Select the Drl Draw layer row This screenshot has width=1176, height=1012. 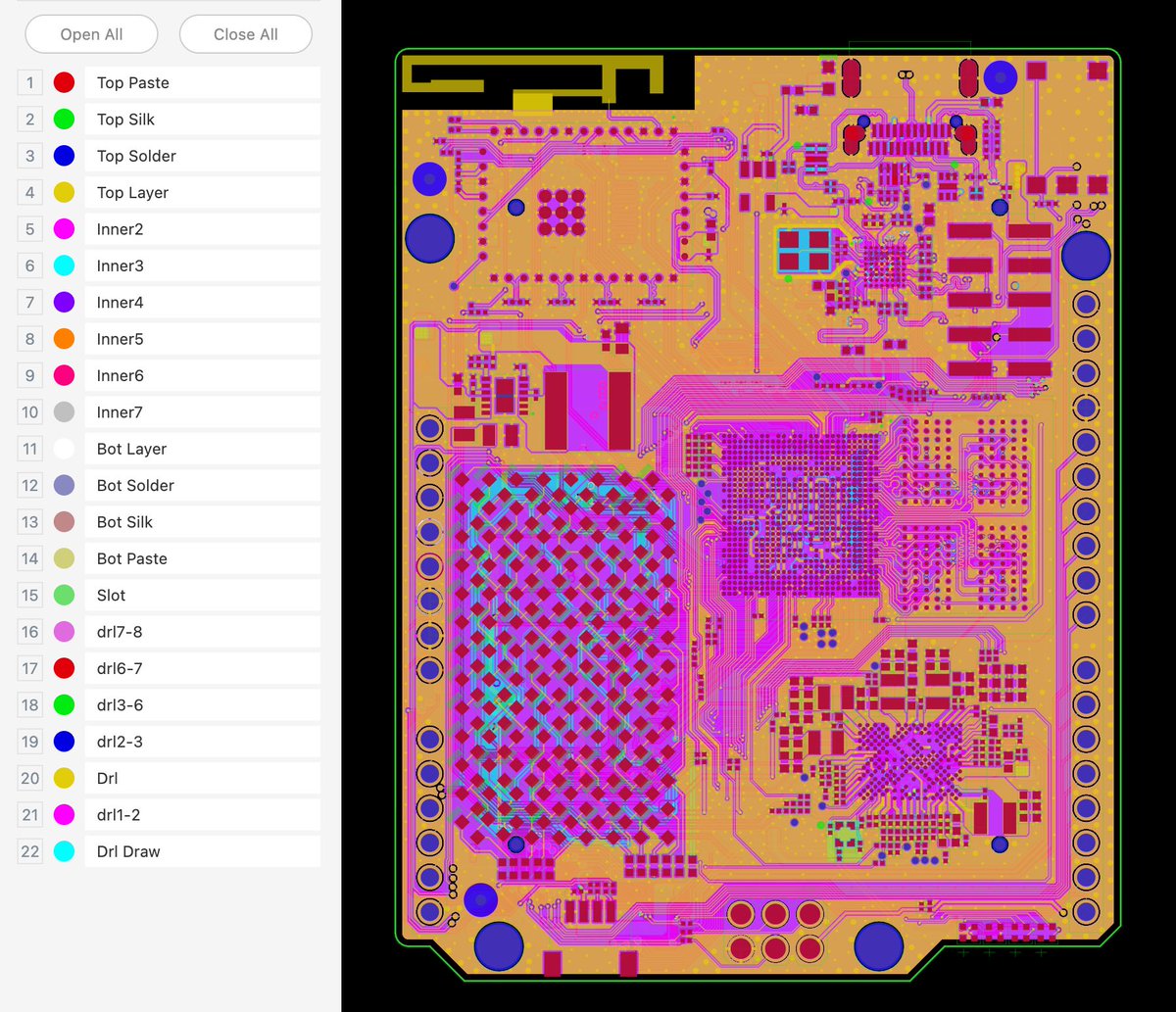(203, 851)
